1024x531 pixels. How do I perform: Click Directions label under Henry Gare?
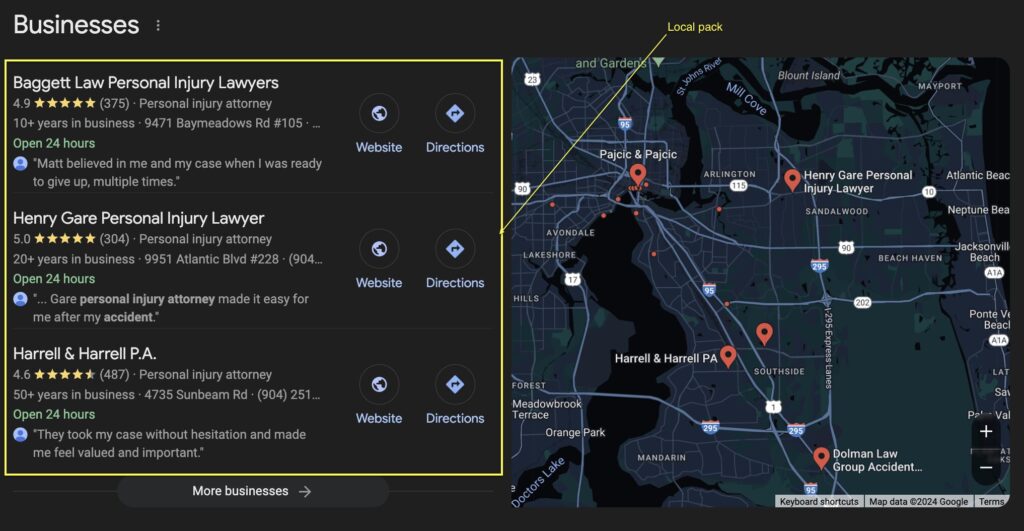[x=455, y=283]
